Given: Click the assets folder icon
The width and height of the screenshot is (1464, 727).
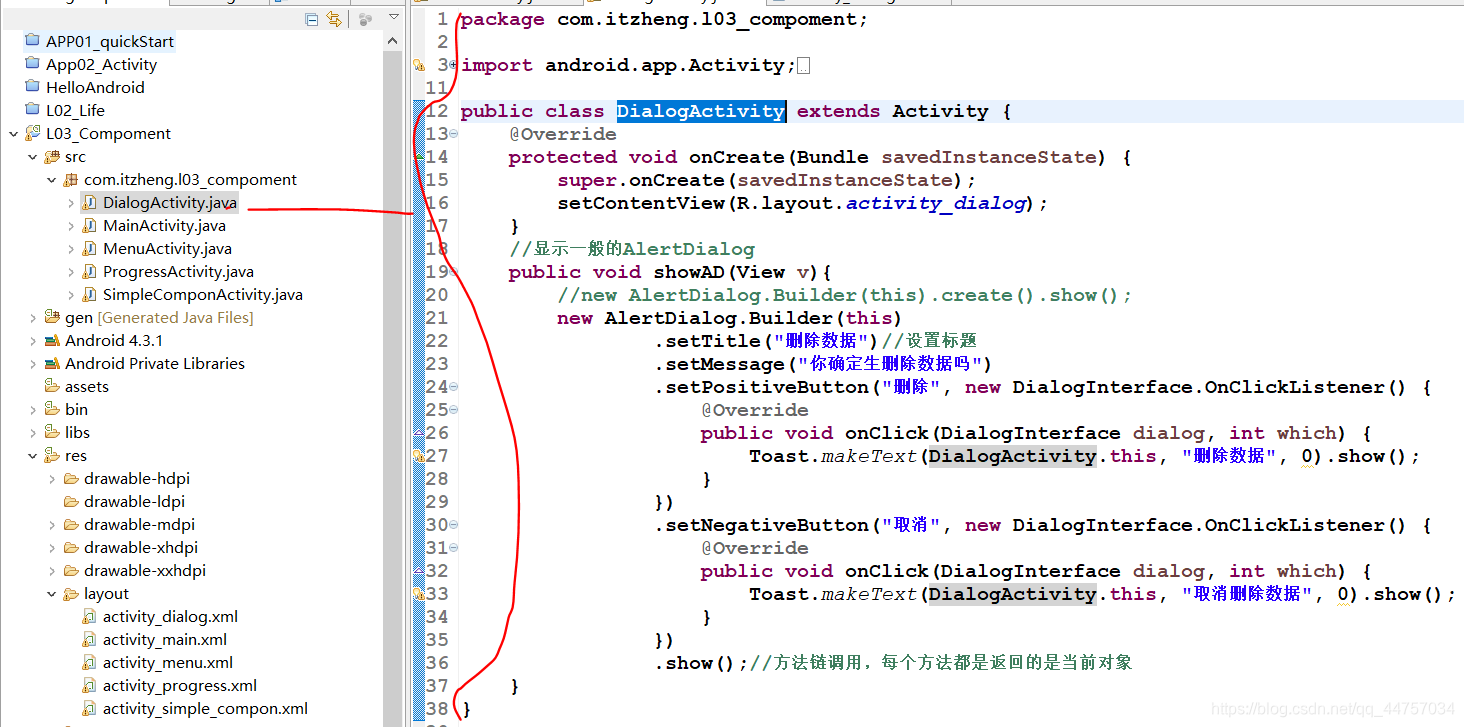Looking at the screenshot, I should click(52, 386).
